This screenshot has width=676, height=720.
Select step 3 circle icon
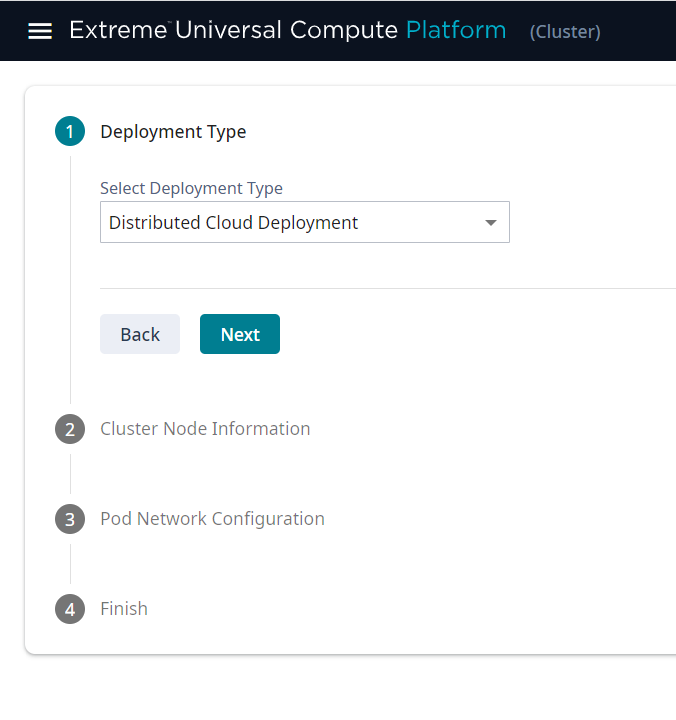70,519
